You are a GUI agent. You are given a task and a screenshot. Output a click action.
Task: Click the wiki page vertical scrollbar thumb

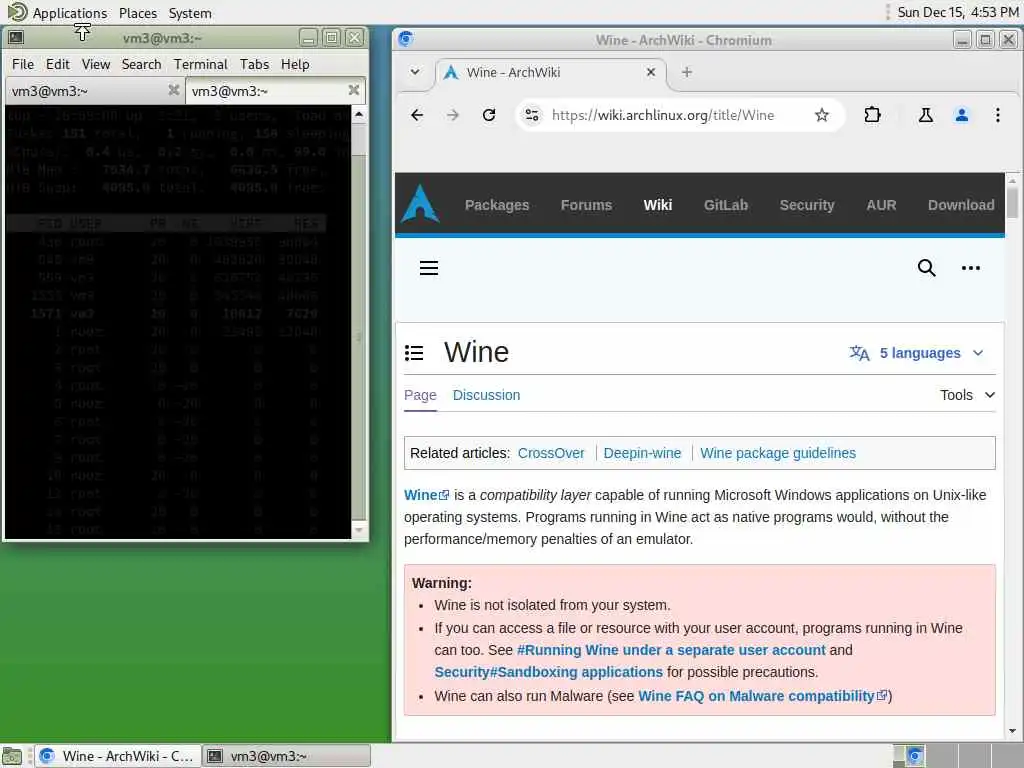coord(1012,203)
